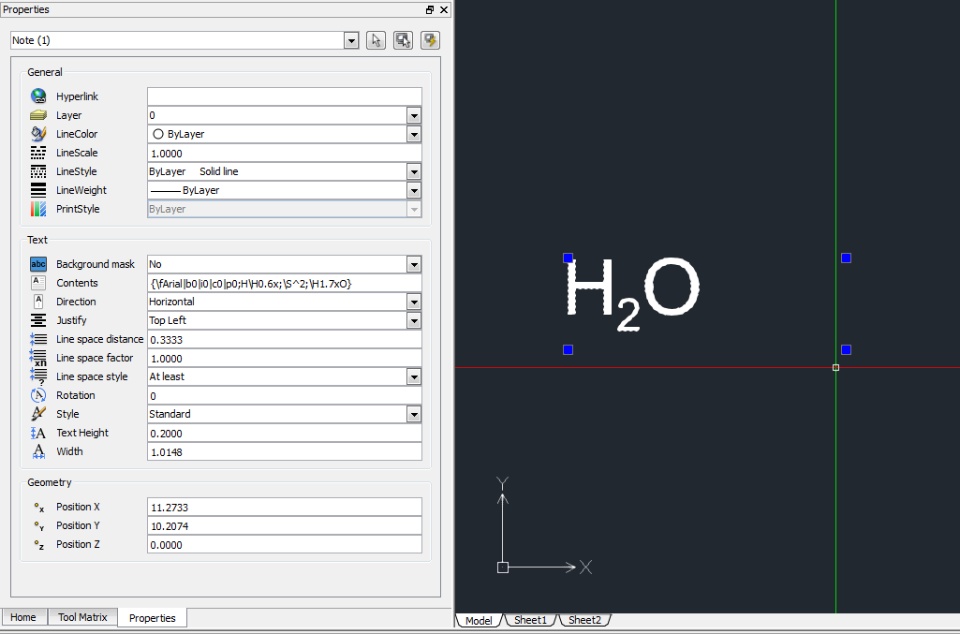Click the top-left blue grip of the note
Image resolution: width=960 pixels, height=634 pixels.
[568, 258]
